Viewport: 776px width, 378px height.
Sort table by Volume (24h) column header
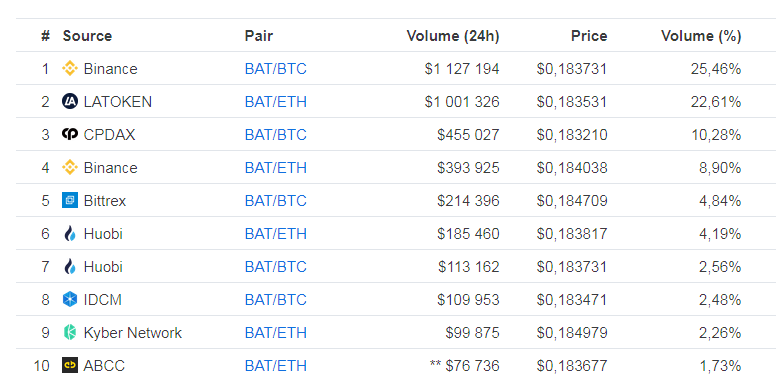click(453, 36)
